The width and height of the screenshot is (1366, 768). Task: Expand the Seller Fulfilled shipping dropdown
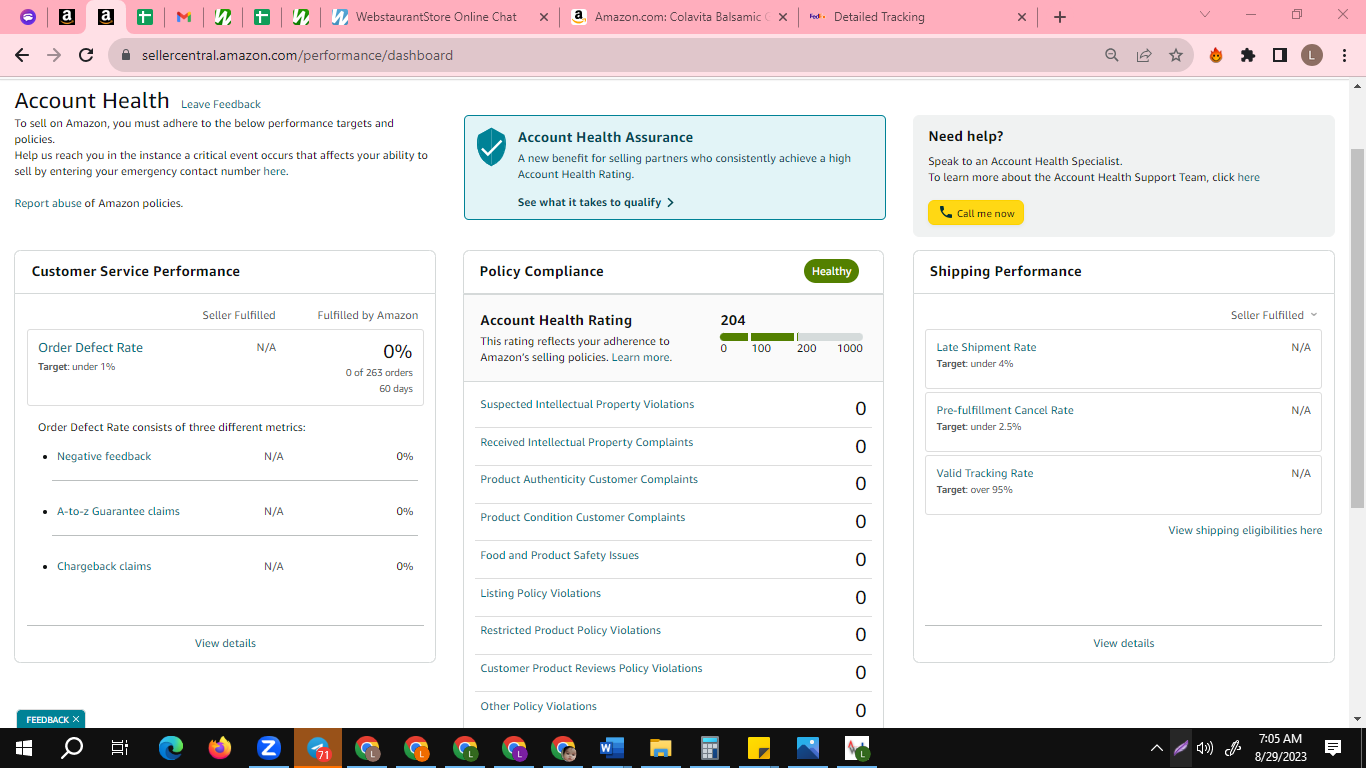[x=1274, y=315]
